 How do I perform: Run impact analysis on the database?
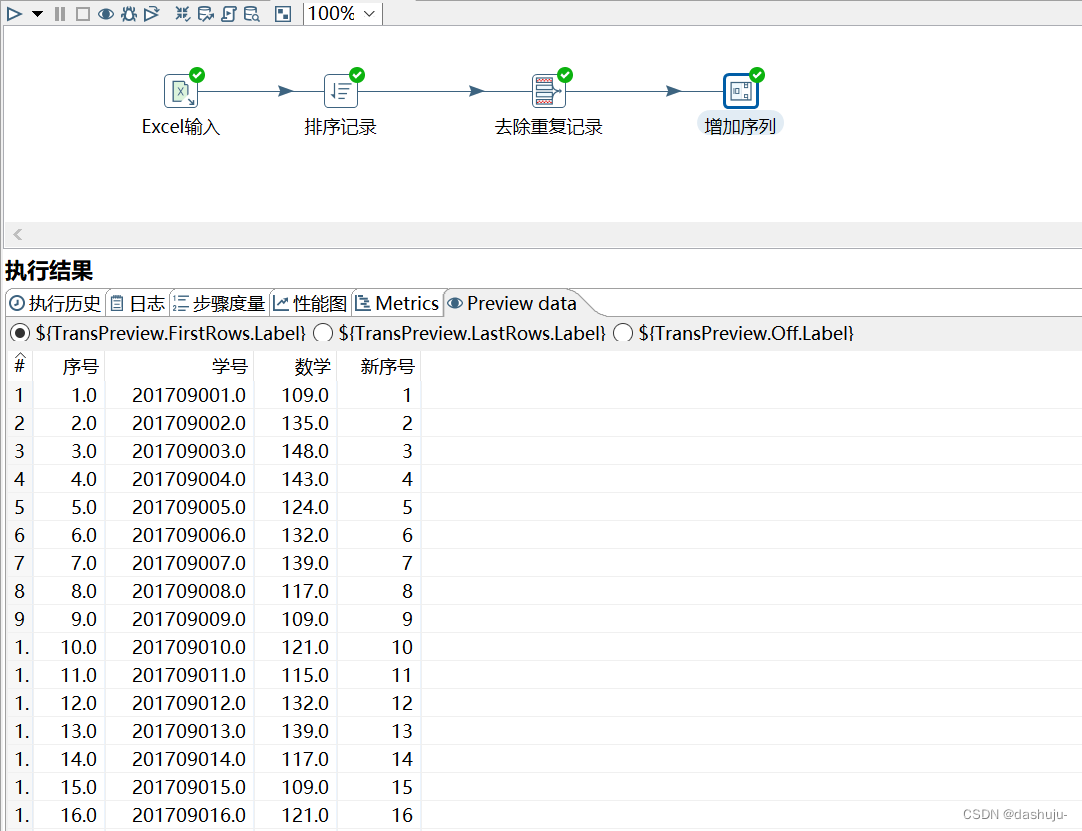pos(205,13)
